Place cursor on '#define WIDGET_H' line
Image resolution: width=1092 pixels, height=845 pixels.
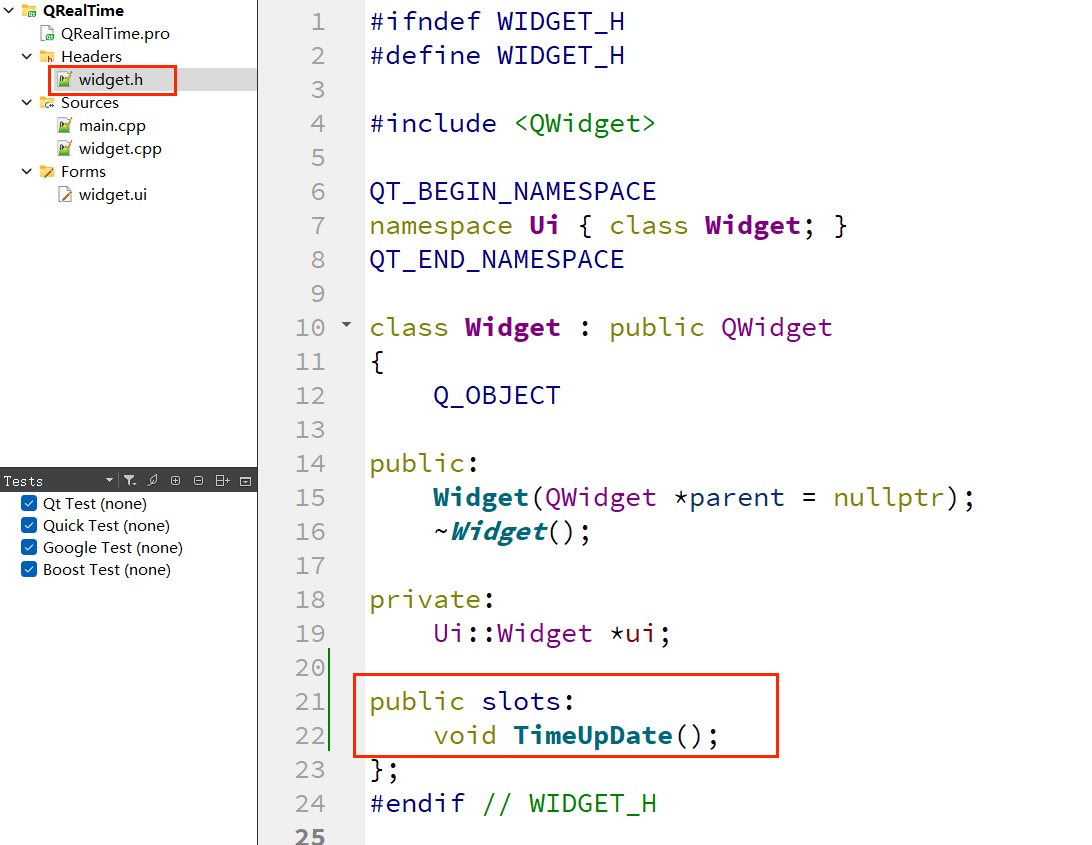tap(497, 56)
